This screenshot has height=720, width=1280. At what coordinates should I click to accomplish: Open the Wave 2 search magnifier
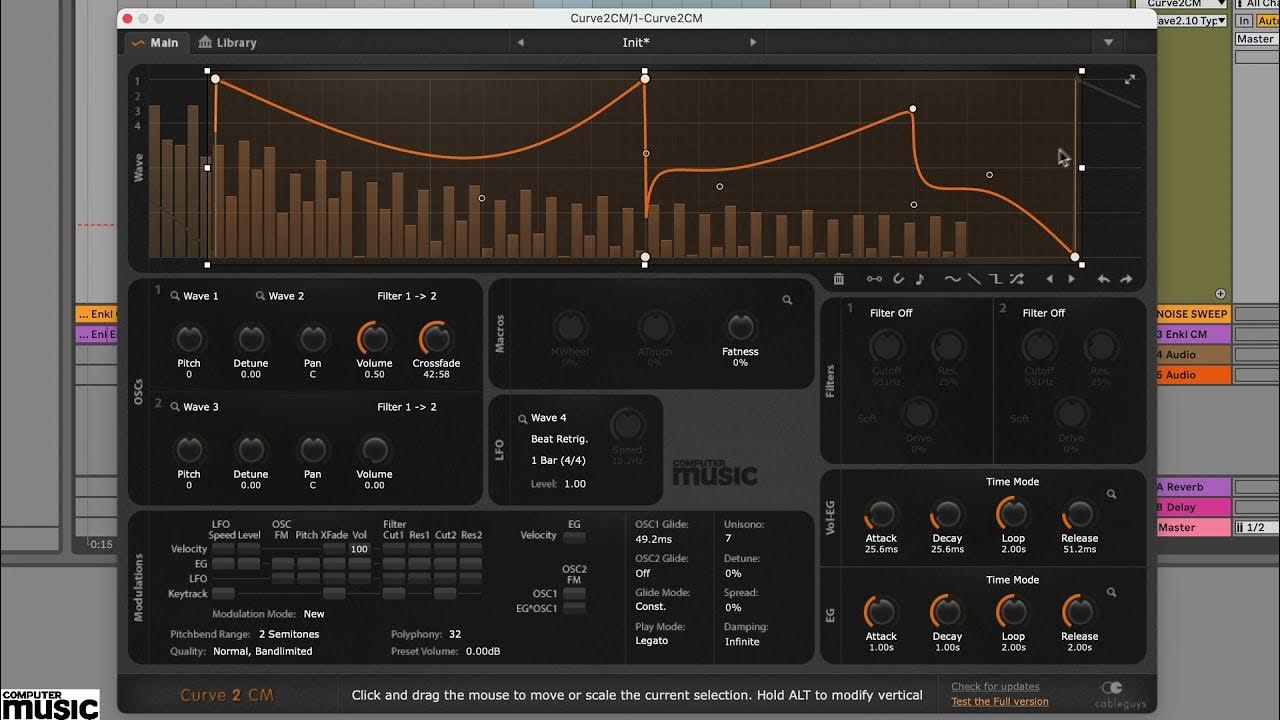pos(260,296)
